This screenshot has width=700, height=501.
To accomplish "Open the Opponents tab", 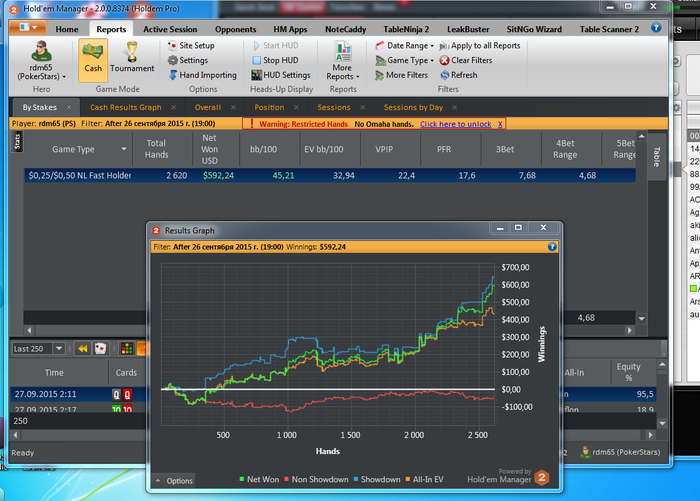I will 235,29.
